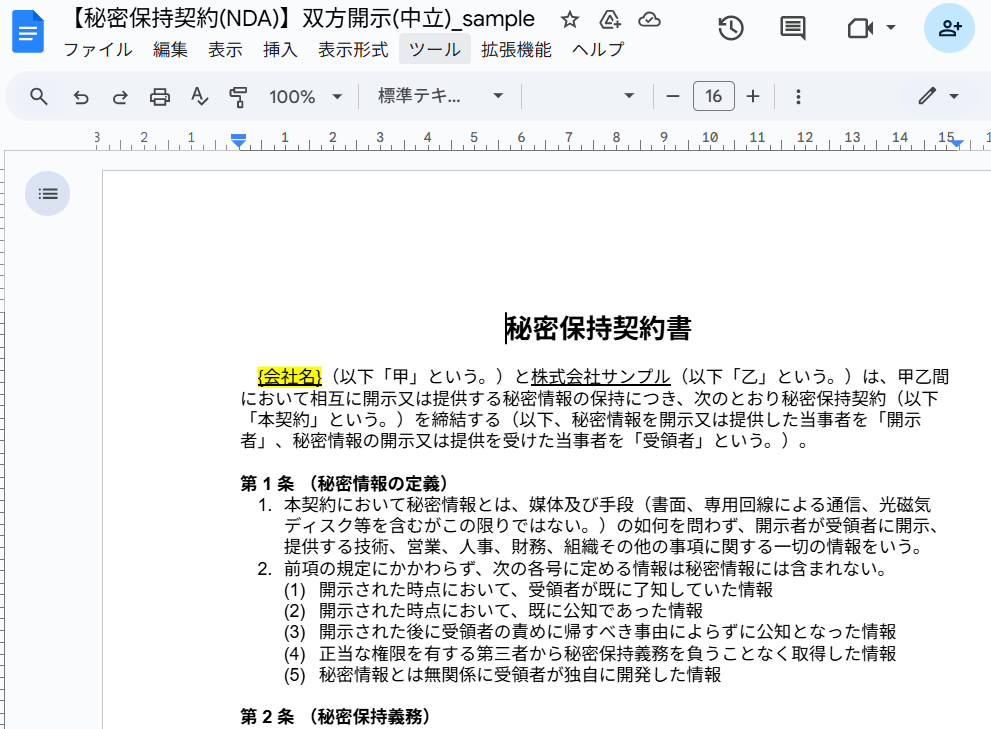This screenshot has height=729, width=991.
Task: Run spelling and grammar check
Action: click(x=199, y=97)
